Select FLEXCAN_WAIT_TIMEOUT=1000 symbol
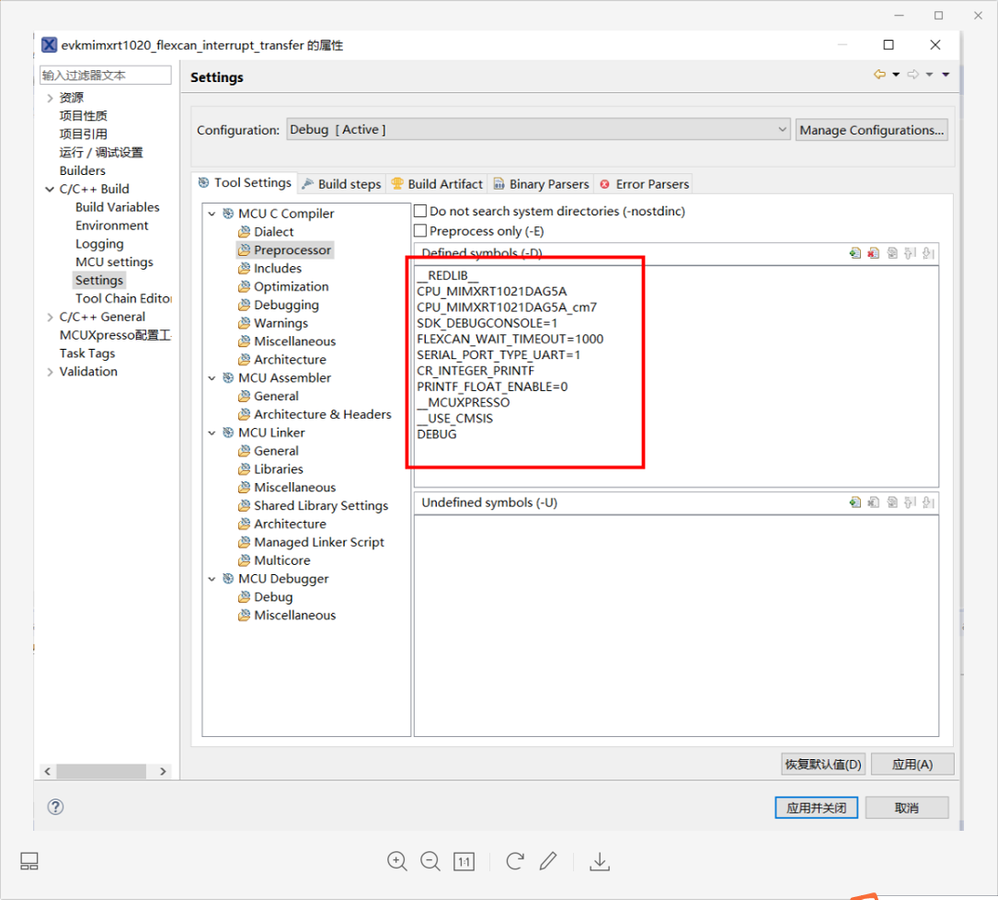998x900 pixels. (510, 339)
